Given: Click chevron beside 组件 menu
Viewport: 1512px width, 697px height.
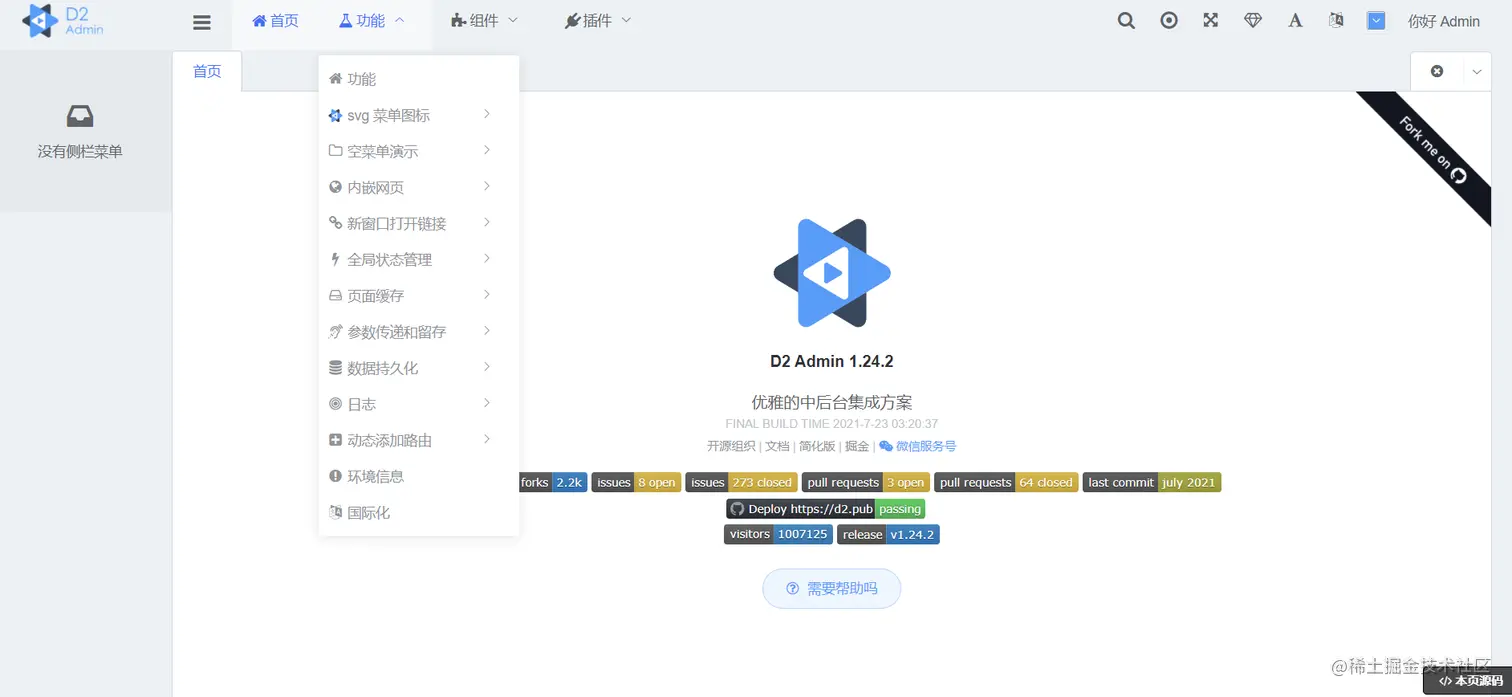Looking at the screenshot, I should point(513,20).
